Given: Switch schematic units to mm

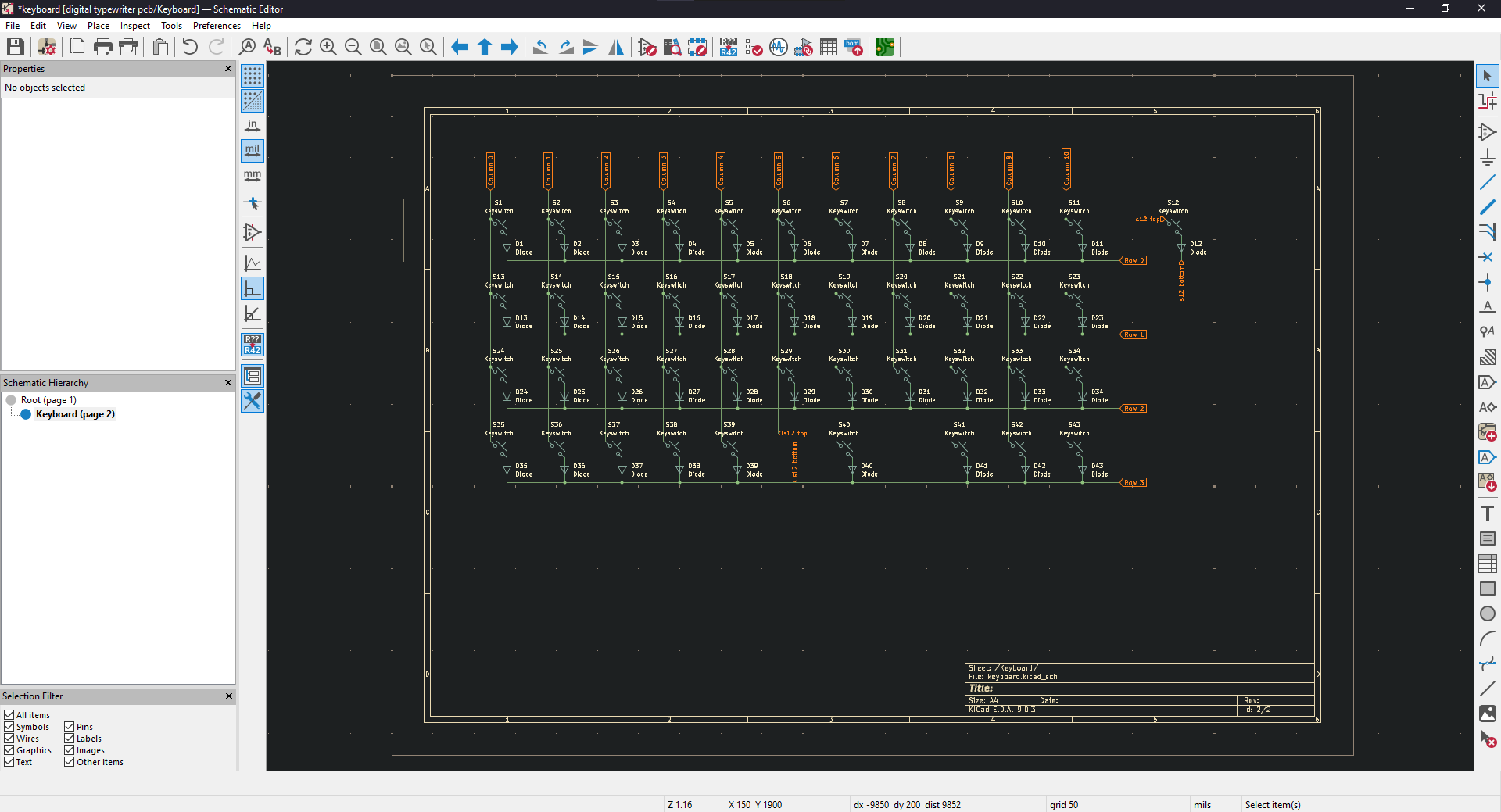Looking at the screenshot, I should 252,176.
